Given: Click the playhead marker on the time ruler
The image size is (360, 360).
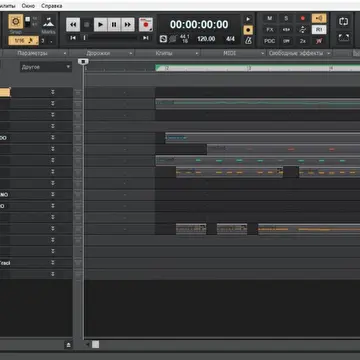Looking at the screenshot, I should click(83, 62).
